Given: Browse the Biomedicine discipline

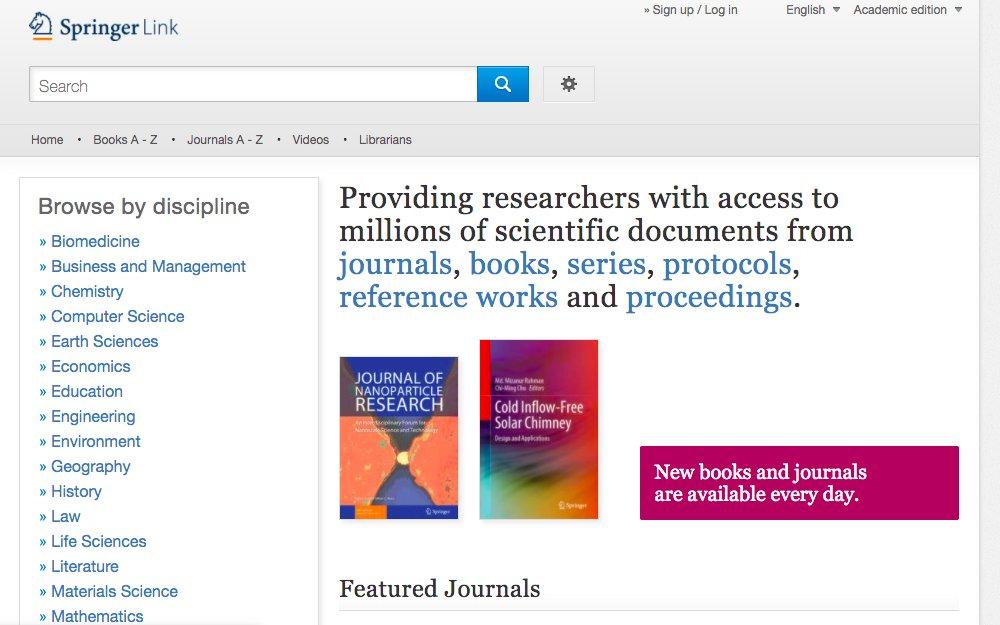Looking at the screenshot, I should pos(95,241).
